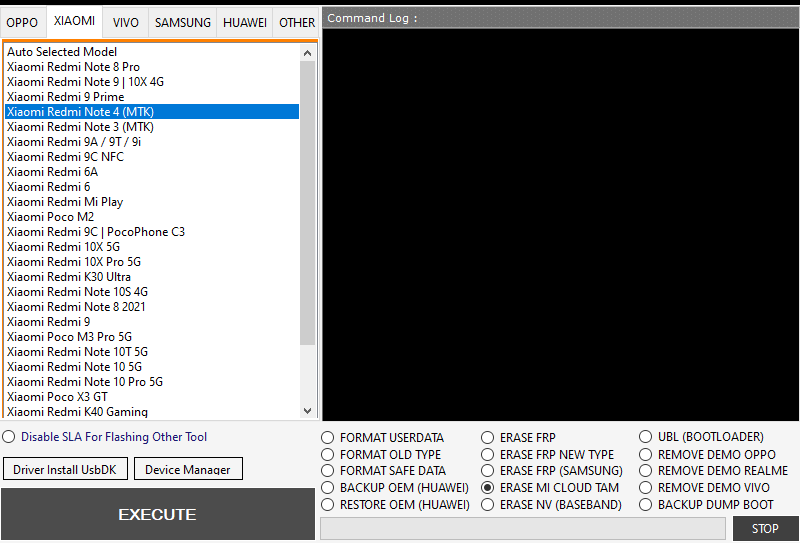This screenshot has height=543, width=800.
Task: Choose Xiaomi Redmi Note 3 (MTK)
Action: point(152,127)
